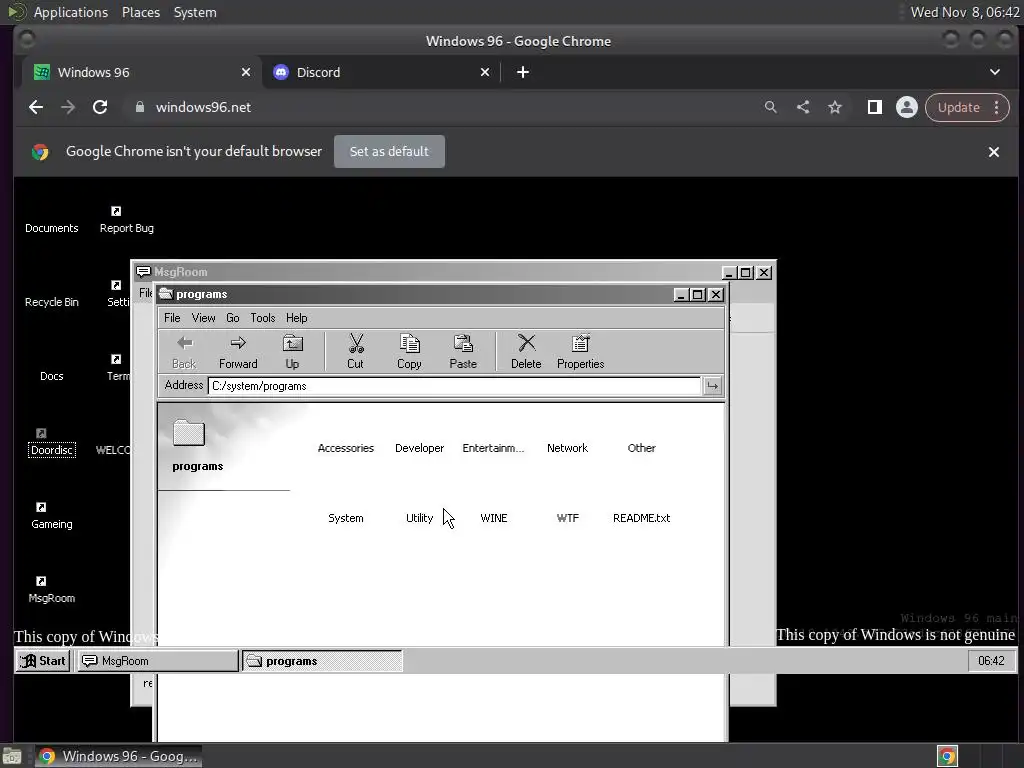The height and width of the screenshot is (768, 1024).
Task: Open the Applications menu in top panel
Action: click(x=71, y=12)
